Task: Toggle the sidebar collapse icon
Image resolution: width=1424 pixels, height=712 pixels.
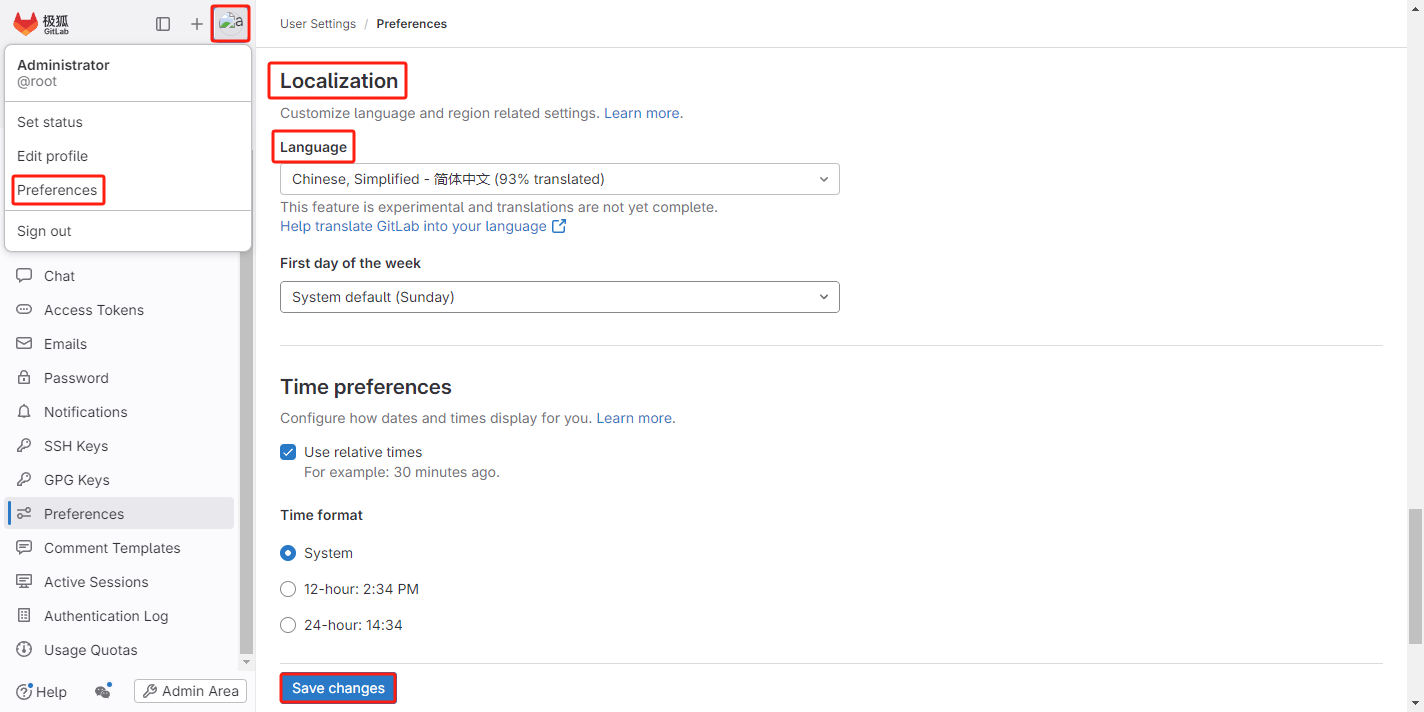Action: point(163,24)
